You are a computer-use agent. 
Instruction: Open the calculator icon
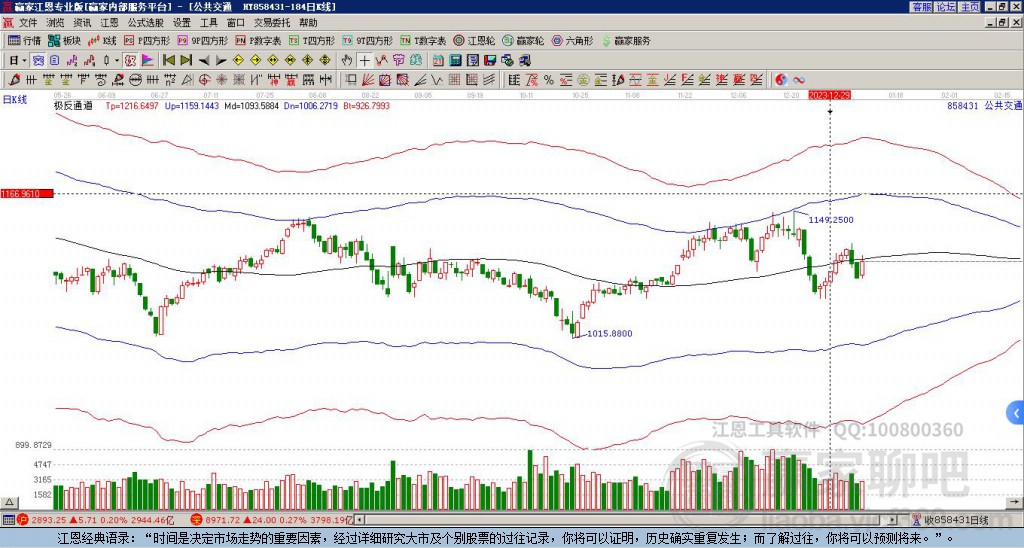455,61
